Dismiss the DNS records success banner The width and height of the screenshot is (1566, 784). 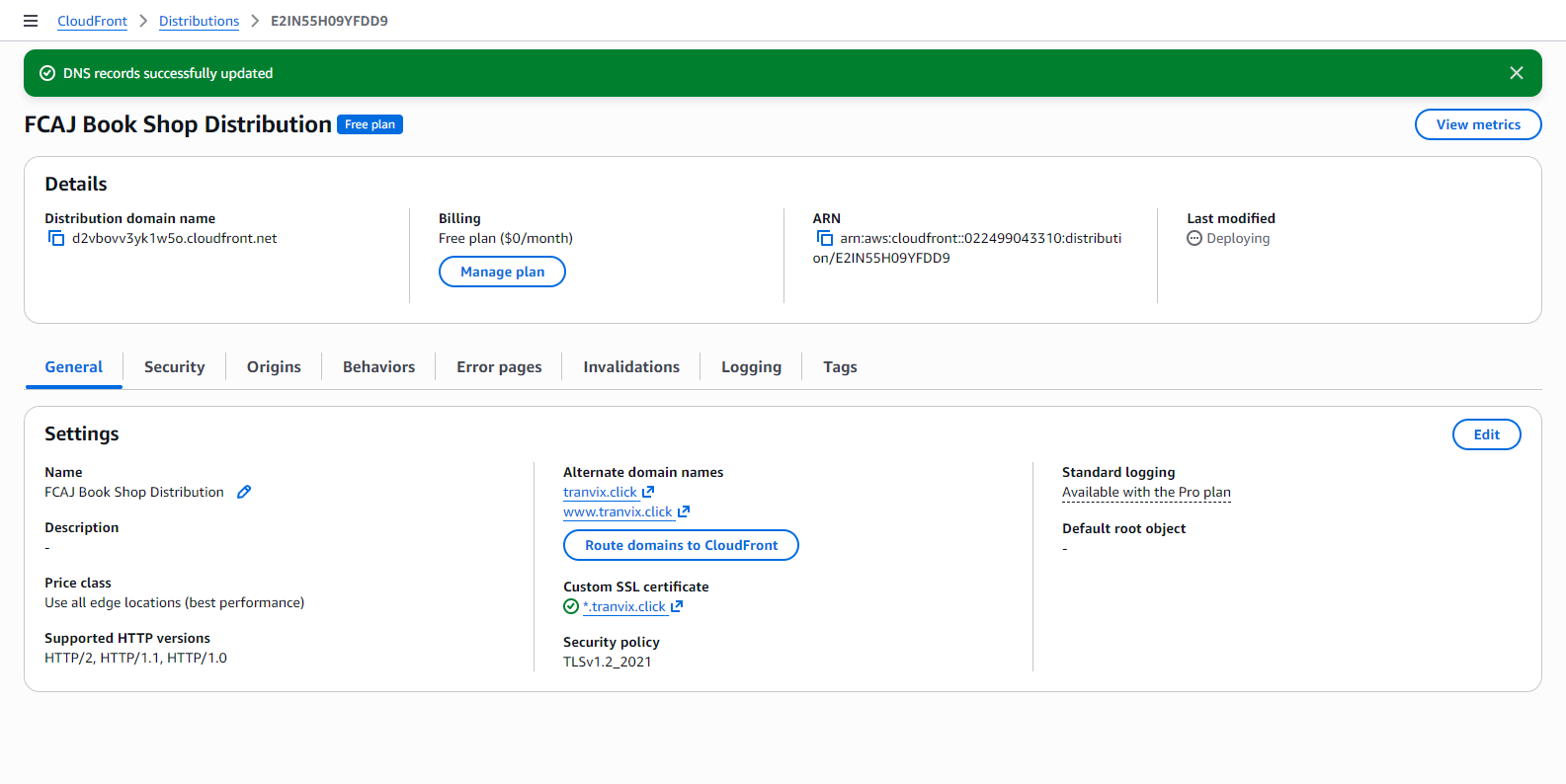tap(1517, 73)
